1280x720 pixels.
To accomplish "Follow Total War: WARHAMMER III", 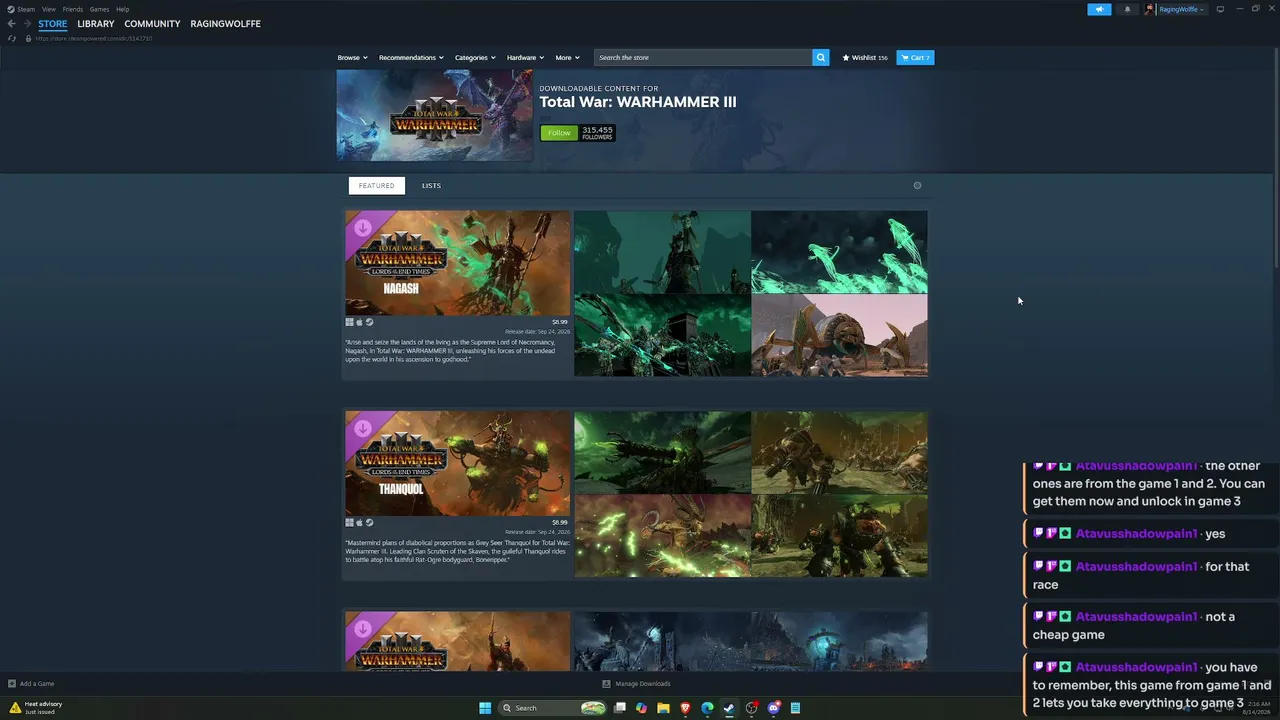I will click(x=559, y=133).
